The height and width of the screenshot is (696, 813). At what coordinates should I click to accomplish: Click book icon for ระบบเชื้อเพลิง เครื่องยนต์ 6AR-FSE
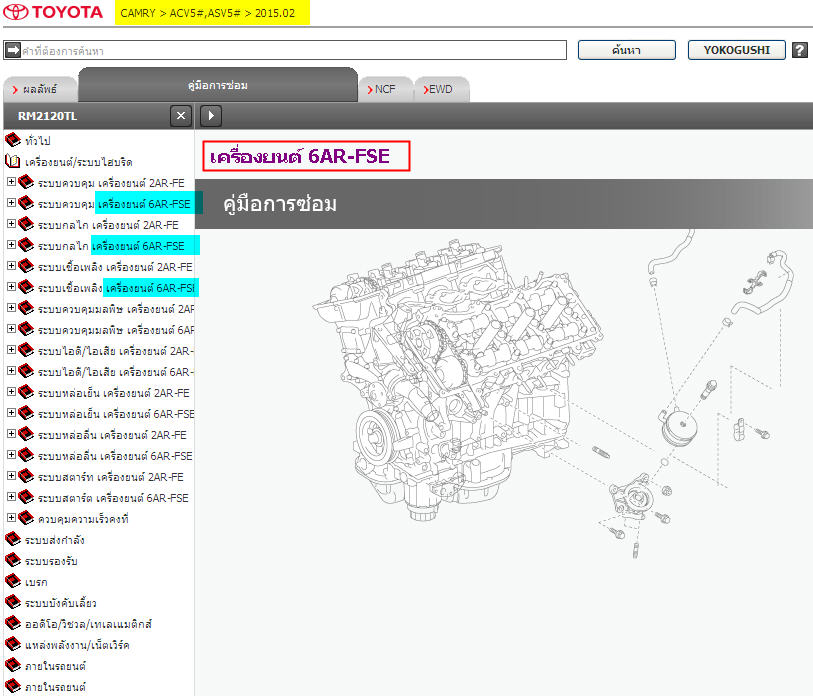26,287
